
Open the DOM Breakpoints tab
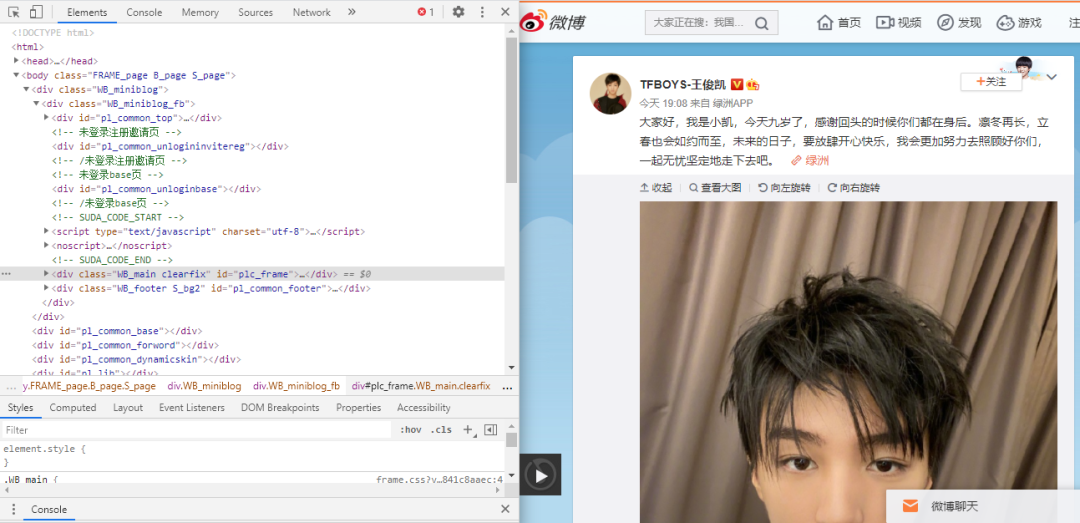pyautogui.click(x=280, y=407)
